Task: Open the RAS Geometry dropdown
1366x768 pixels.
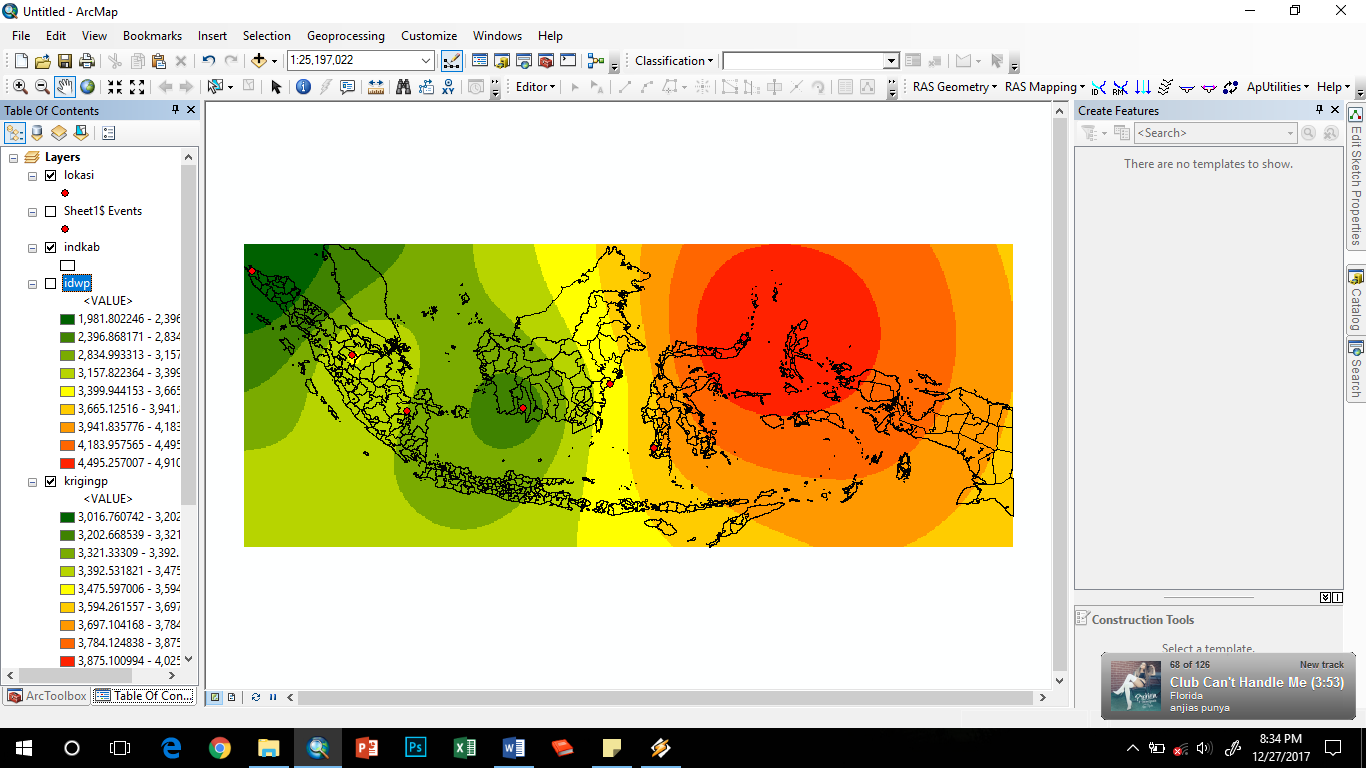Action: [952, 87]
